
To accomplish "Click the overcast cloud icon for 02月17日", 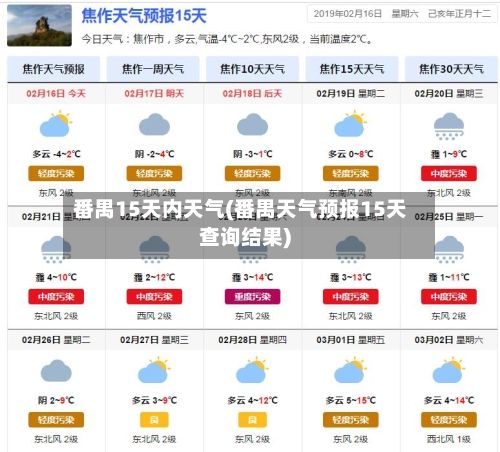I will pos(154,124).
